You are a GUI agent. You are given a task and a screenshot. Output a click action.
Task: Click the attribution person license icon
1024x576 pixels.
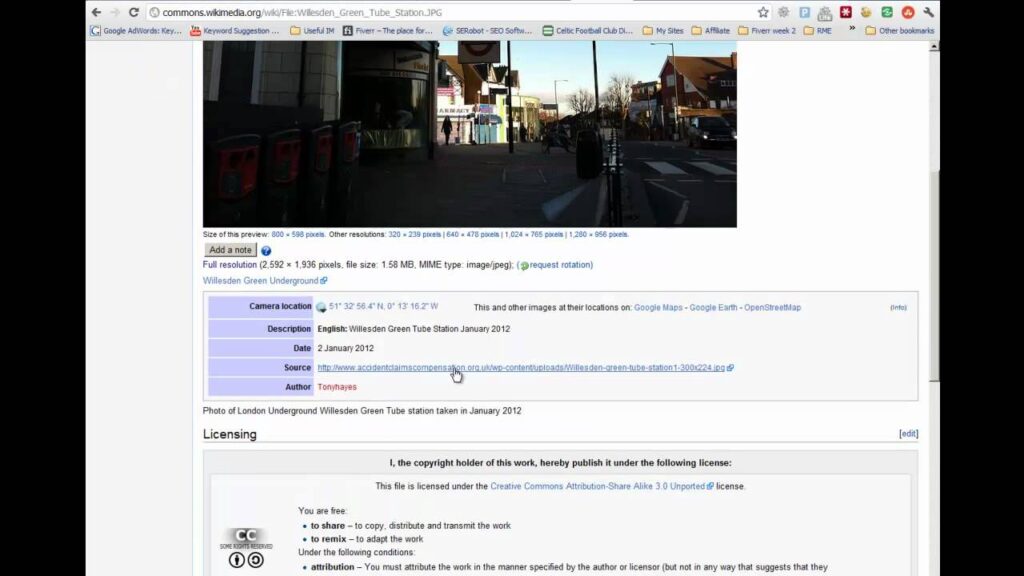[236, 560]
